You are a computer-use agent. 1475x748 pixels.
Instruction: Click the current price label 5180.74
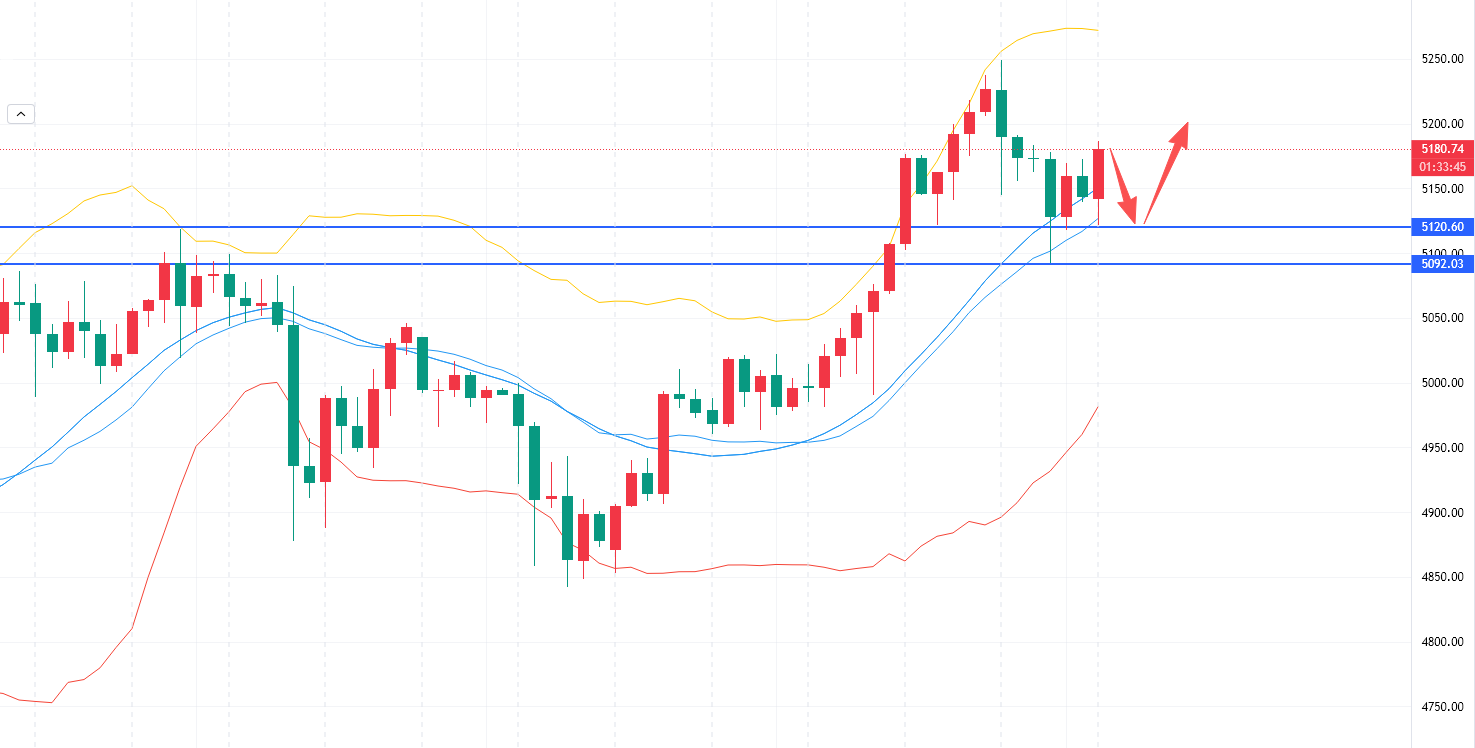(x=1441, y=149)
